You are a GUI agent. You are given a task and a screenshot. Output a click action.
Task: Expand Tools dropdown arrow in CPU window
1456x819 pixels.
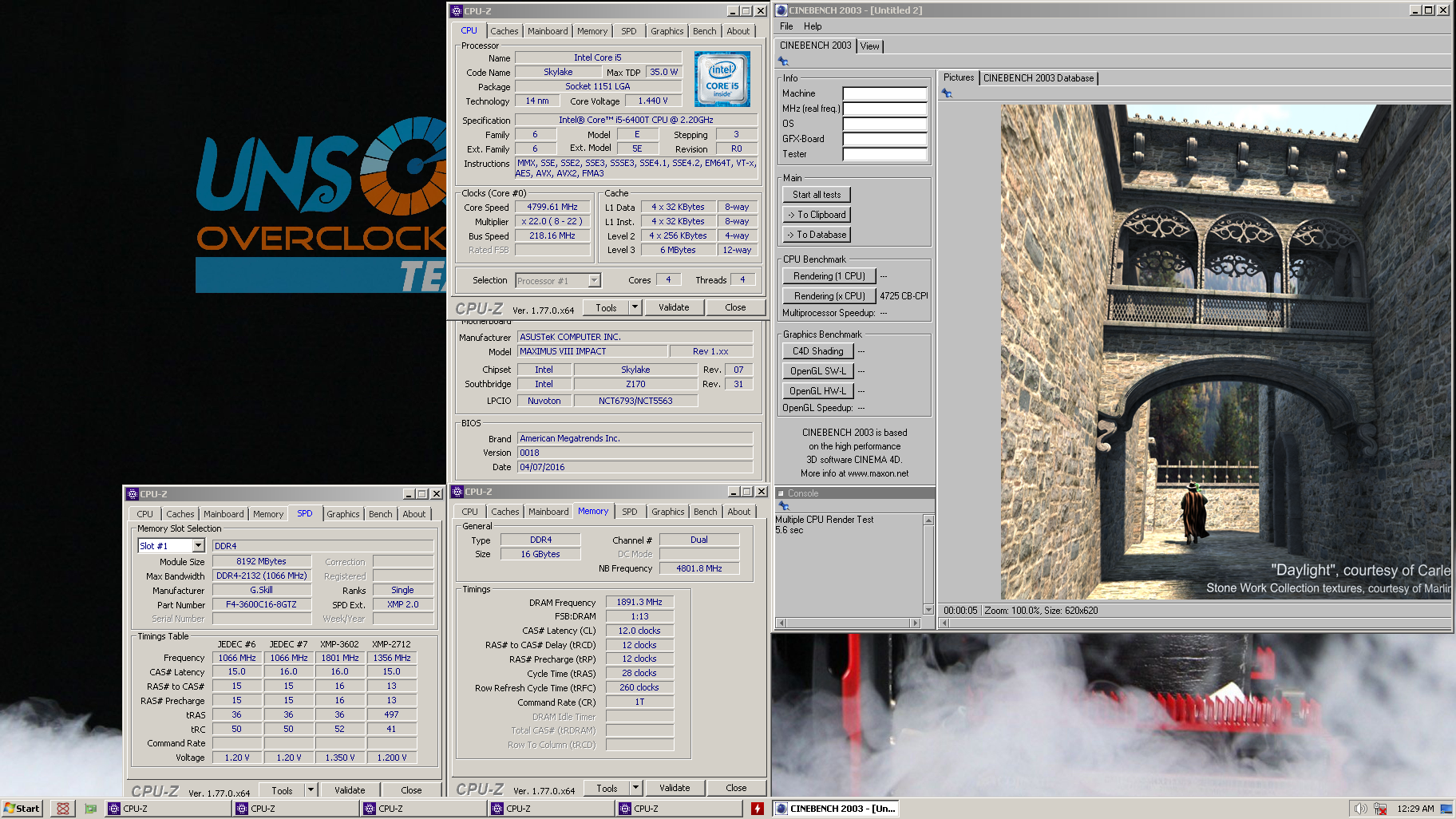pos(635,307)
